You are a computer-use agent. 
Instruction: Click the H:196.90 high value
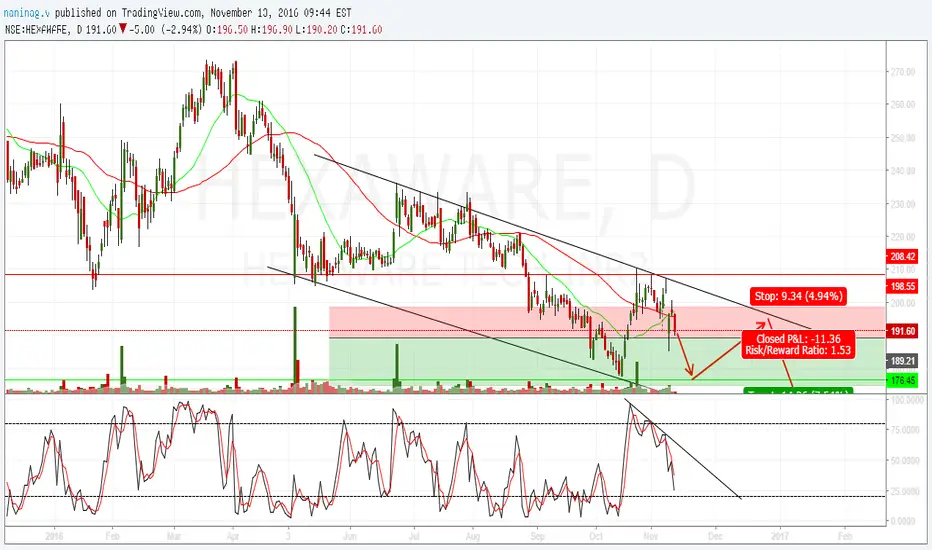(x=272, y=29)
